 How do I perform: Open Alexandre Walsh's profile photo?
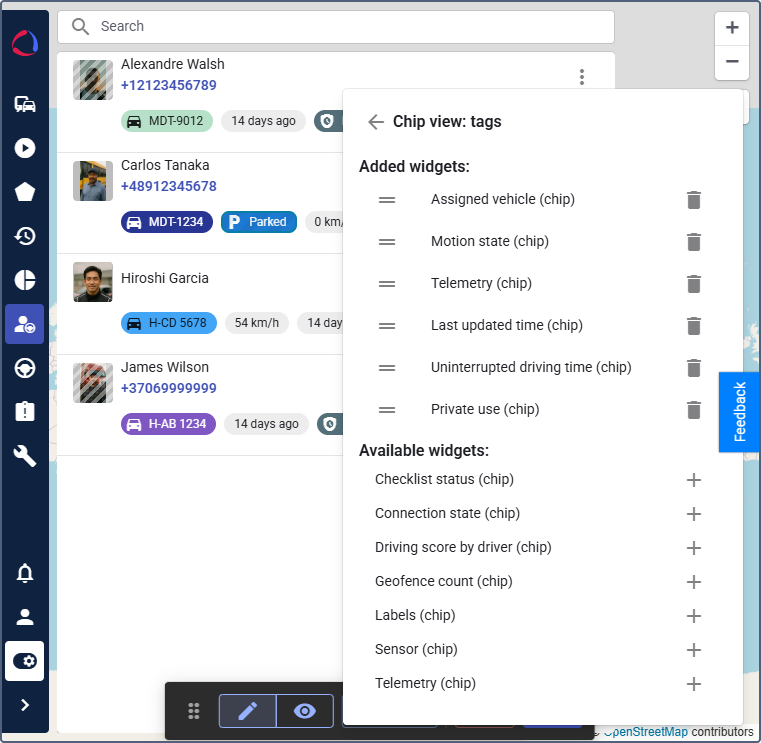tap(93, 80)
